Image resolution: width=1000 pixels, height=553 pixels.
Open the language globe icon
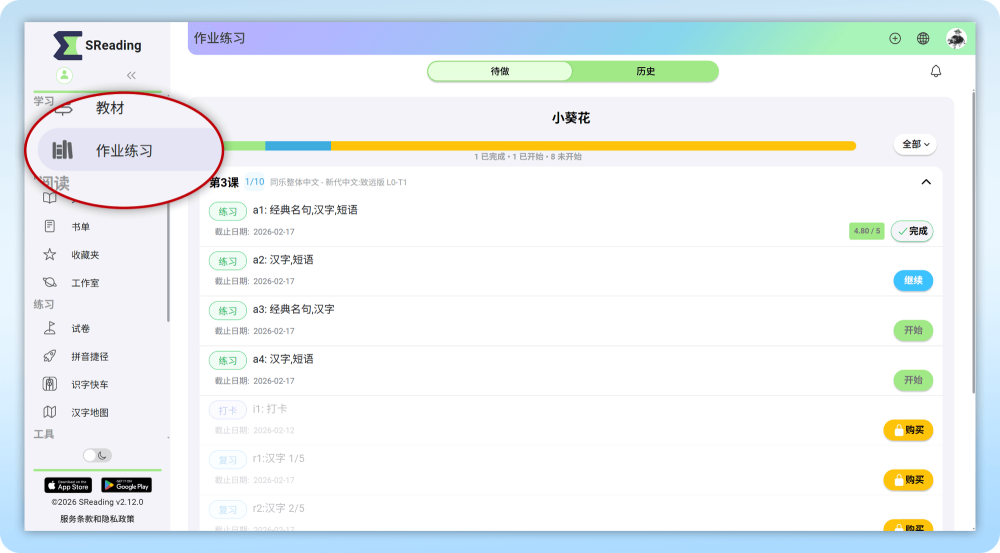tap(923, 39)
